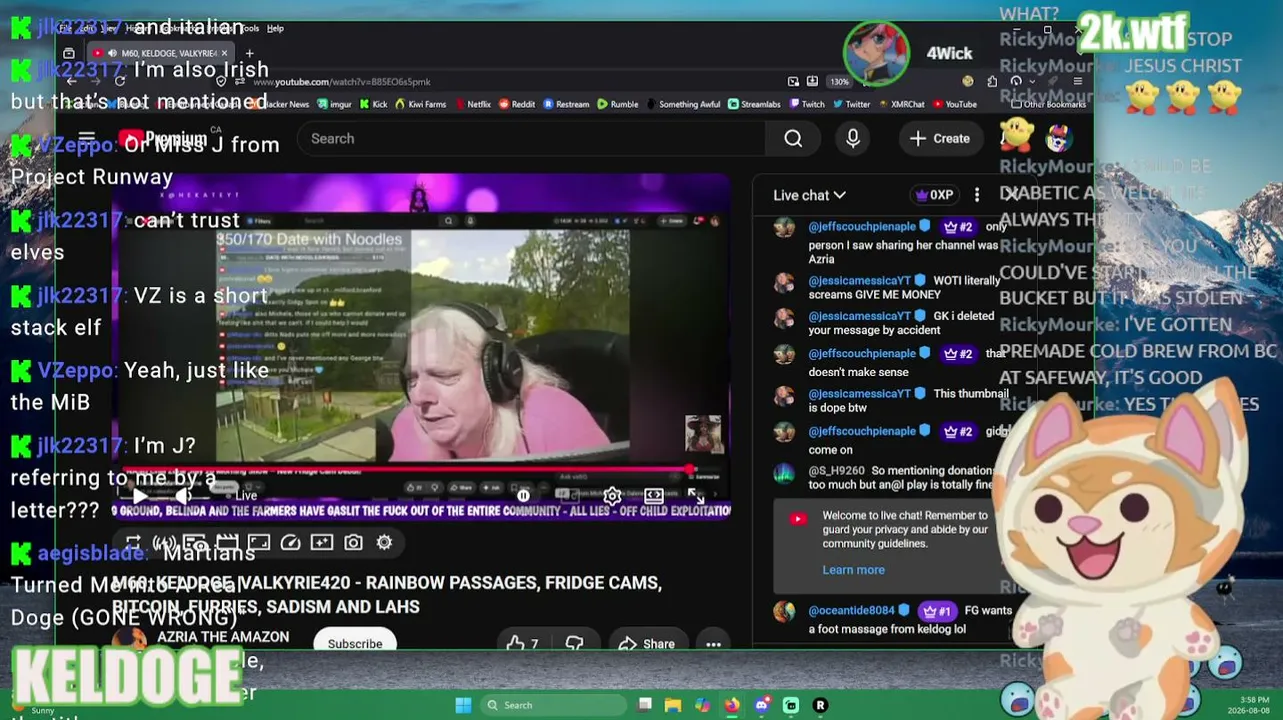Open the Kiwi Farms bookmark
This screenshot has width=1283, height=720.
420,104
